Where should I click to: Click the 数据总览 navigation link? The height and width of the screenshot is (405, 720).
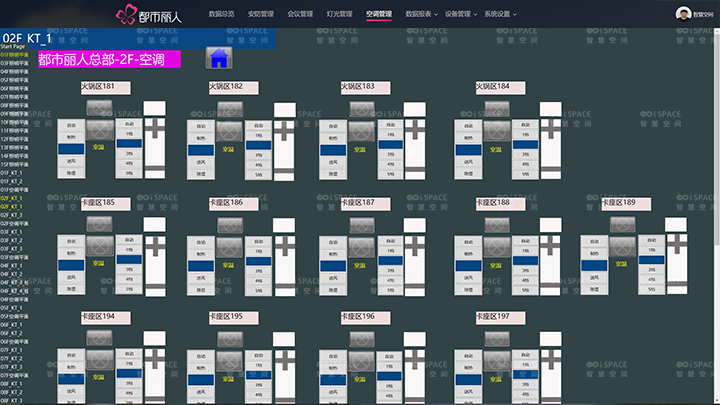[221, 15]
